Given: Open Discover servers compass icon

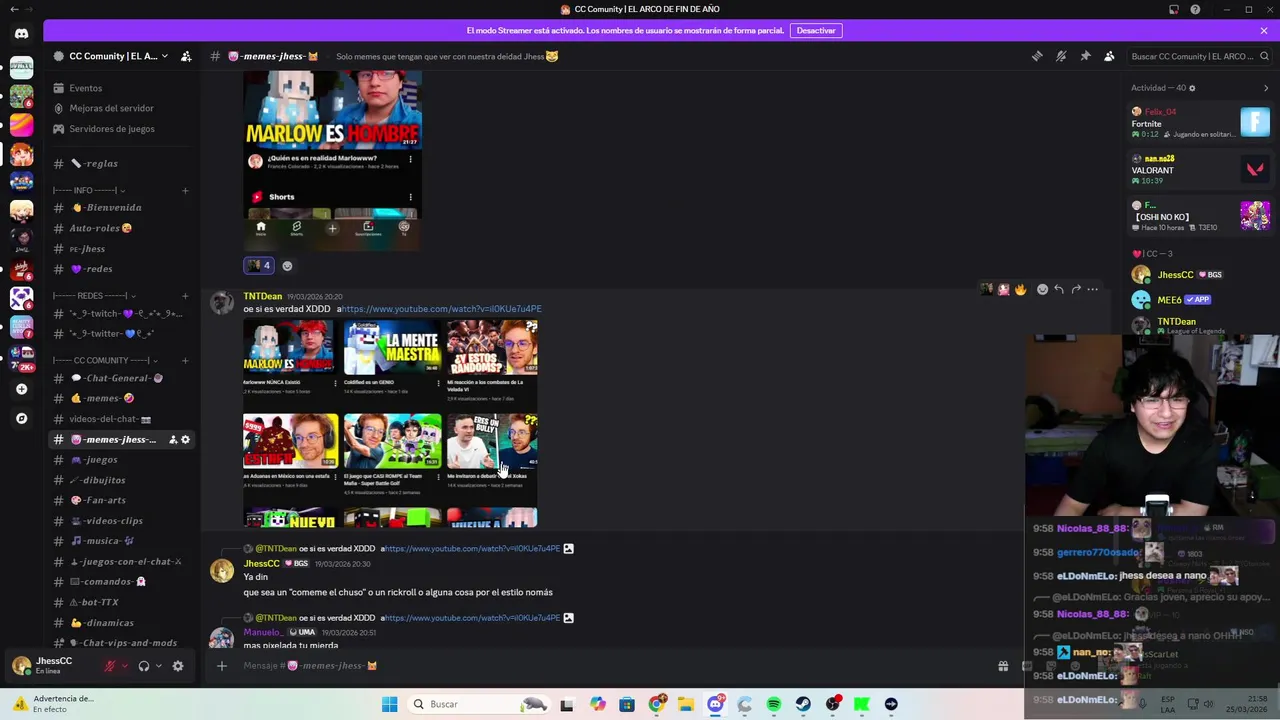Looking at the screenshot, I should tap(21, 418).
